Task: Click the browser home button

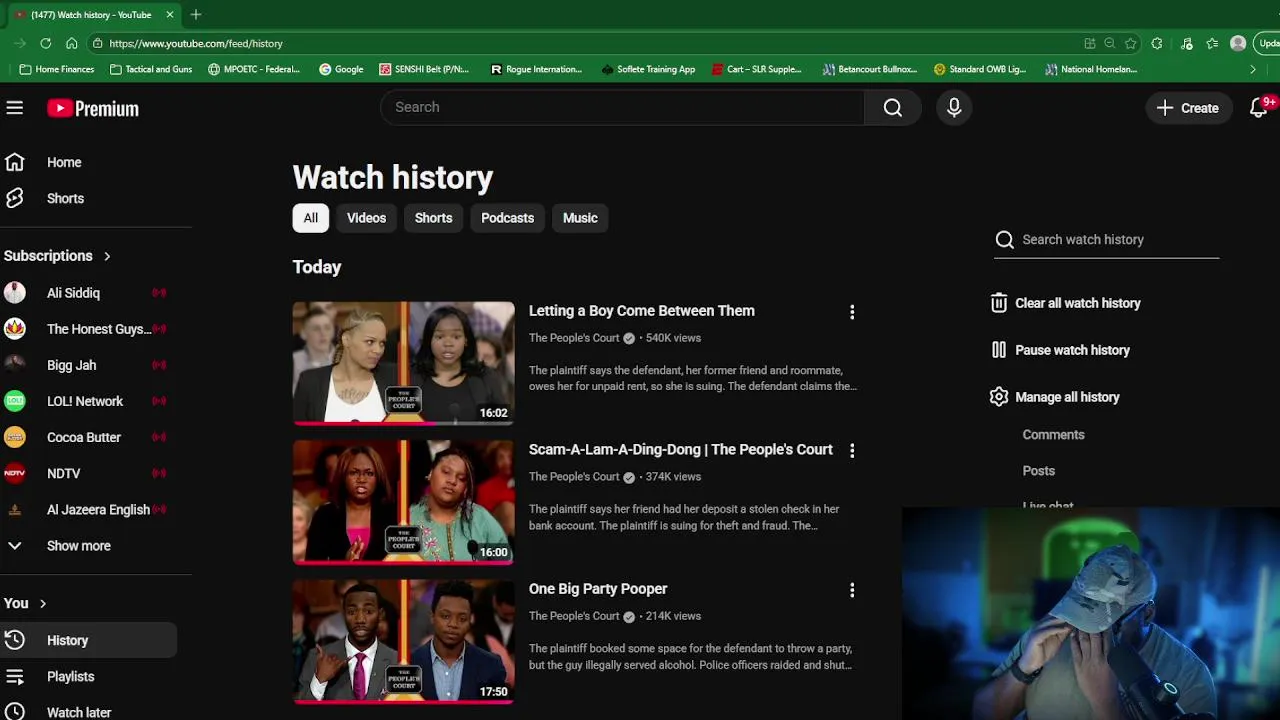Action: pos(71,43)
